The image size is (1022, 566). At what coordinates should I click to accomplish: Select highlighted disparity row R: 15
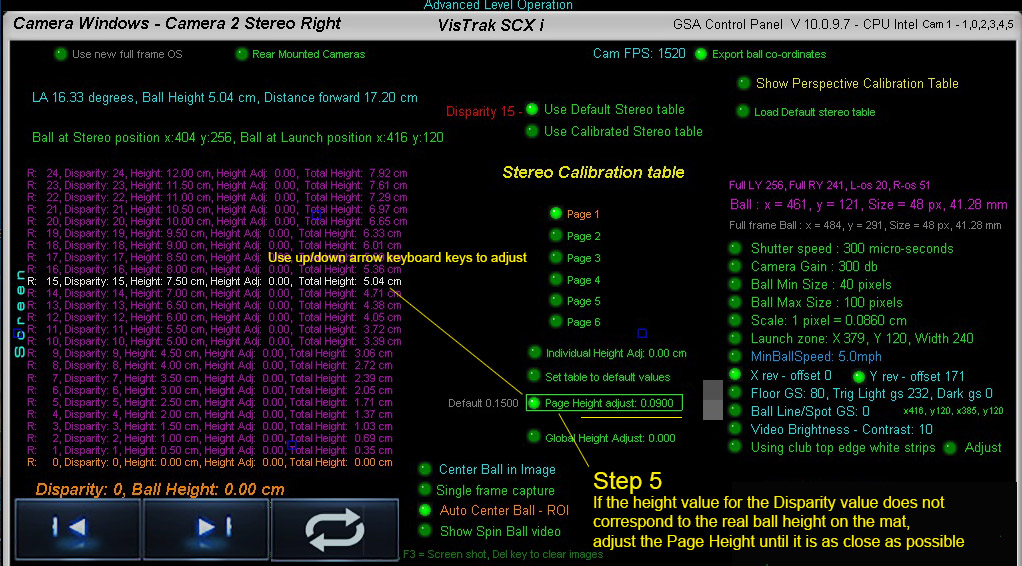tap(214, 282)
